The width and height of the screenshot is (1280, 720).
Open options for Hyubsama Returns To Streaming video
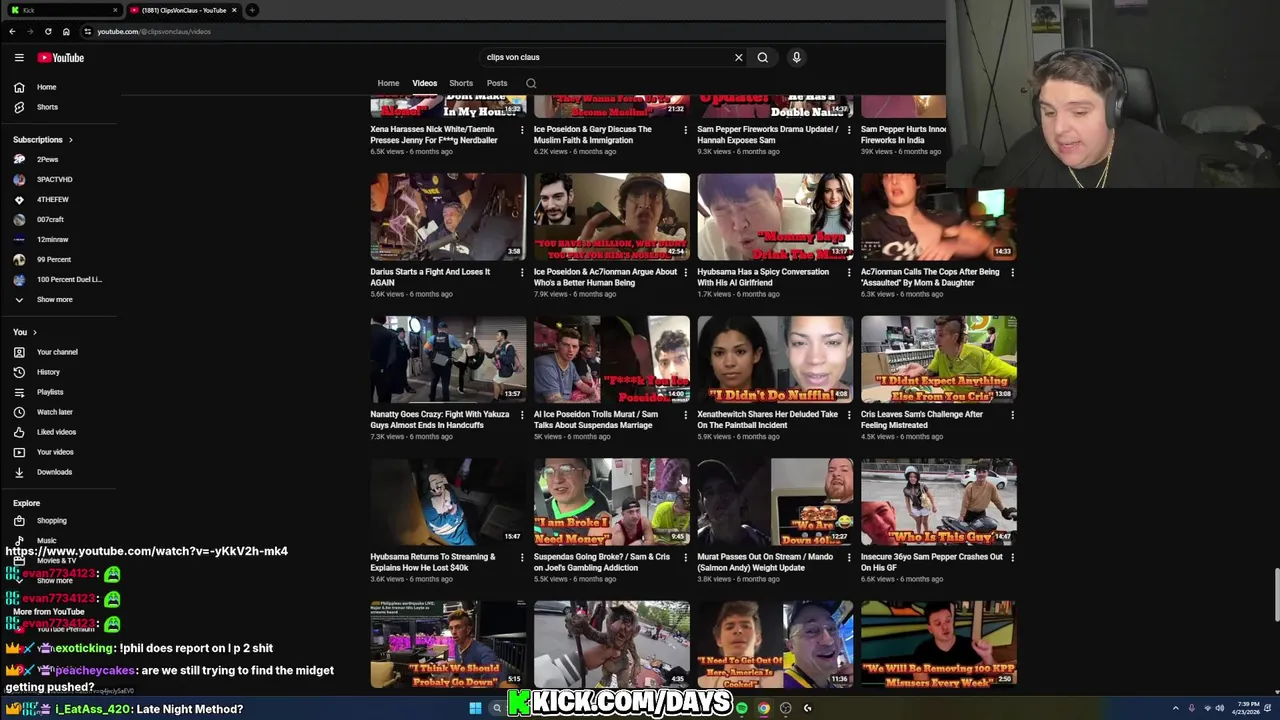click(x=522, y=557)
